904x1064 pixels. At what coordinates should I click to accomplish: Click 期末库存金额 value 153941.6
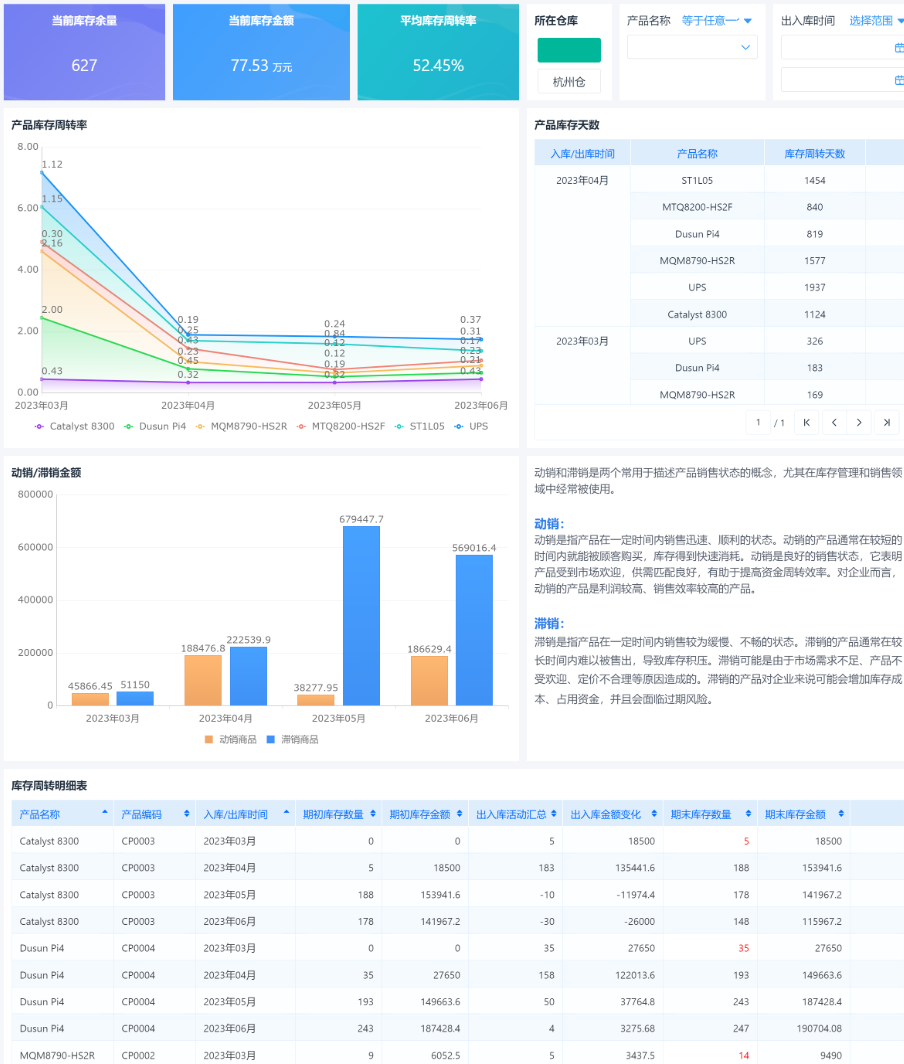tap(821, 867)
